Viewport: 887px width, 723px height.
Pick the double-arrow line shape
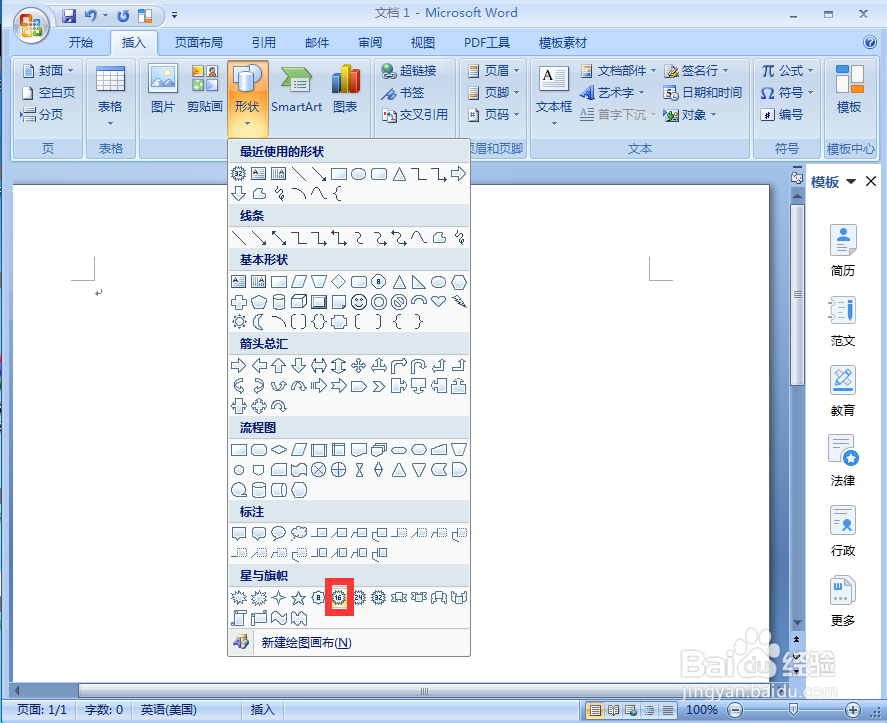(x=279, y=238)
